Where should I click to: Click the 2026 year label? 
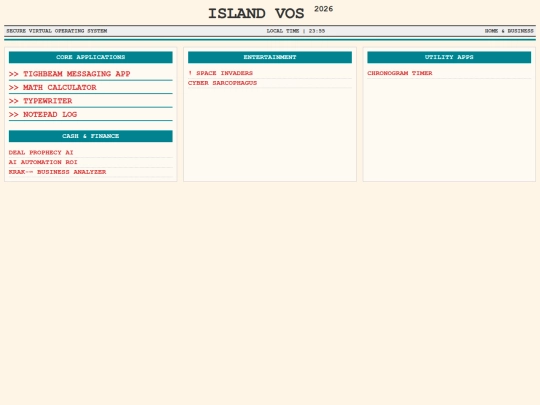tap(324, 9)
